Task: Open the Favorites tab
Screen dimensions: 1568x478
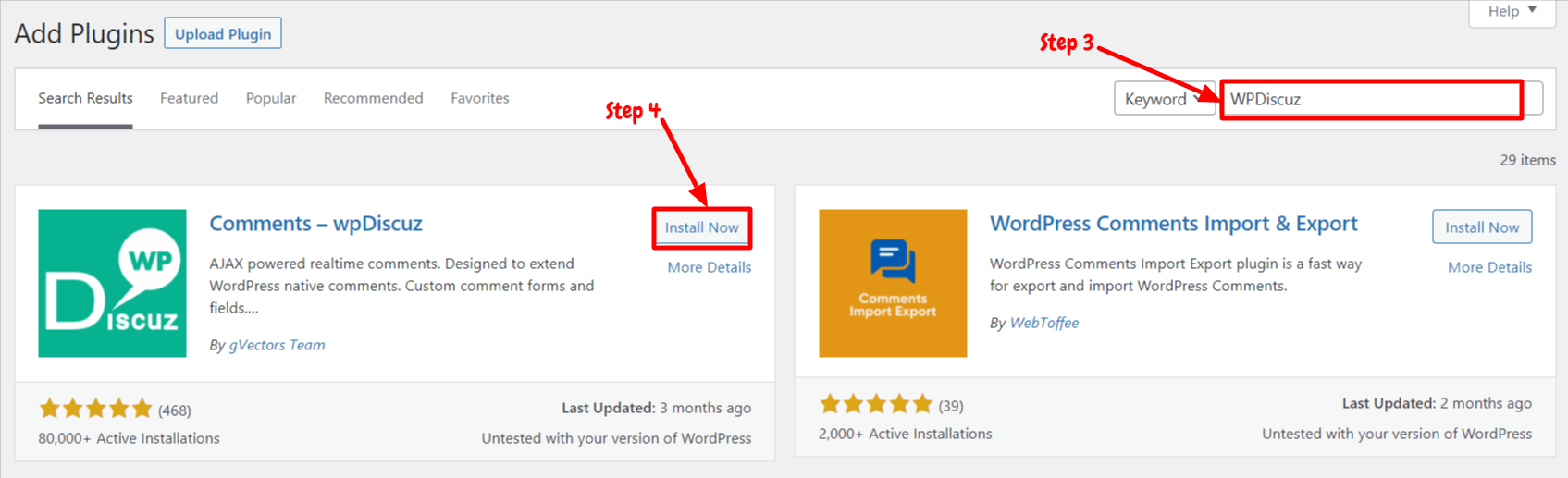Action: click(480, 98)
